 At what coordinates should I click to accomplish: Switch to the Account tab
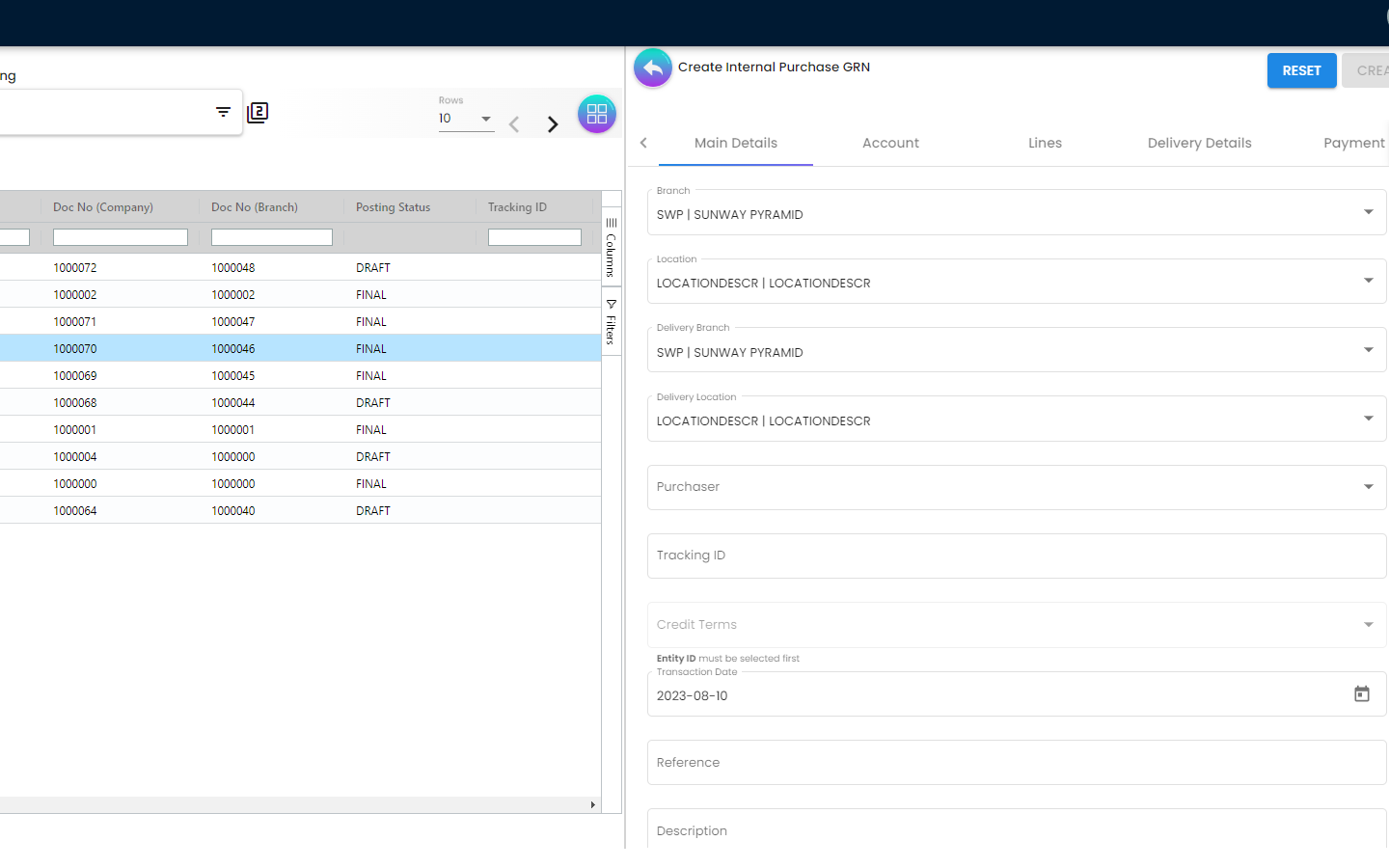pyautogui.click(x=890, y=143)
